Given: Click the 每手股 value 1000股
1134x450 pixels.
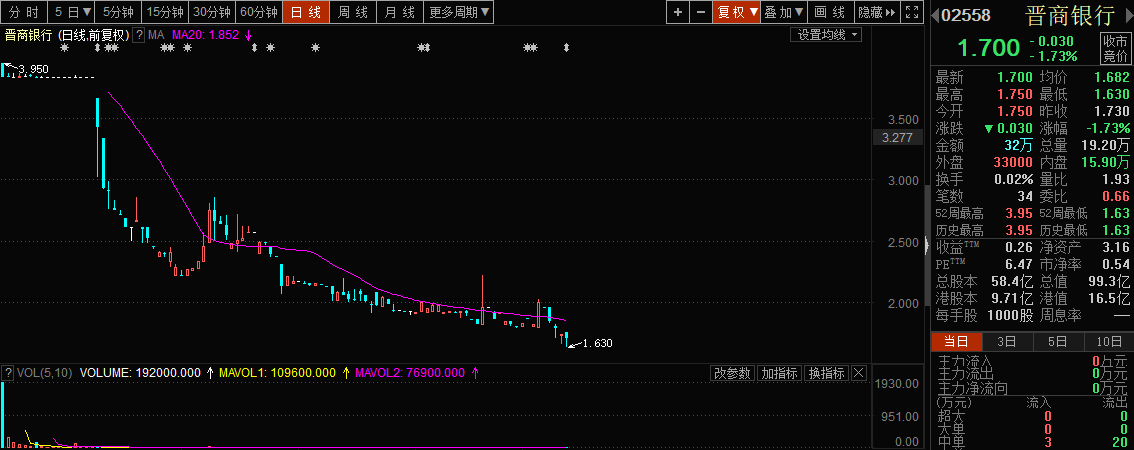Looking at the screenshot, I should (1010, 316).
